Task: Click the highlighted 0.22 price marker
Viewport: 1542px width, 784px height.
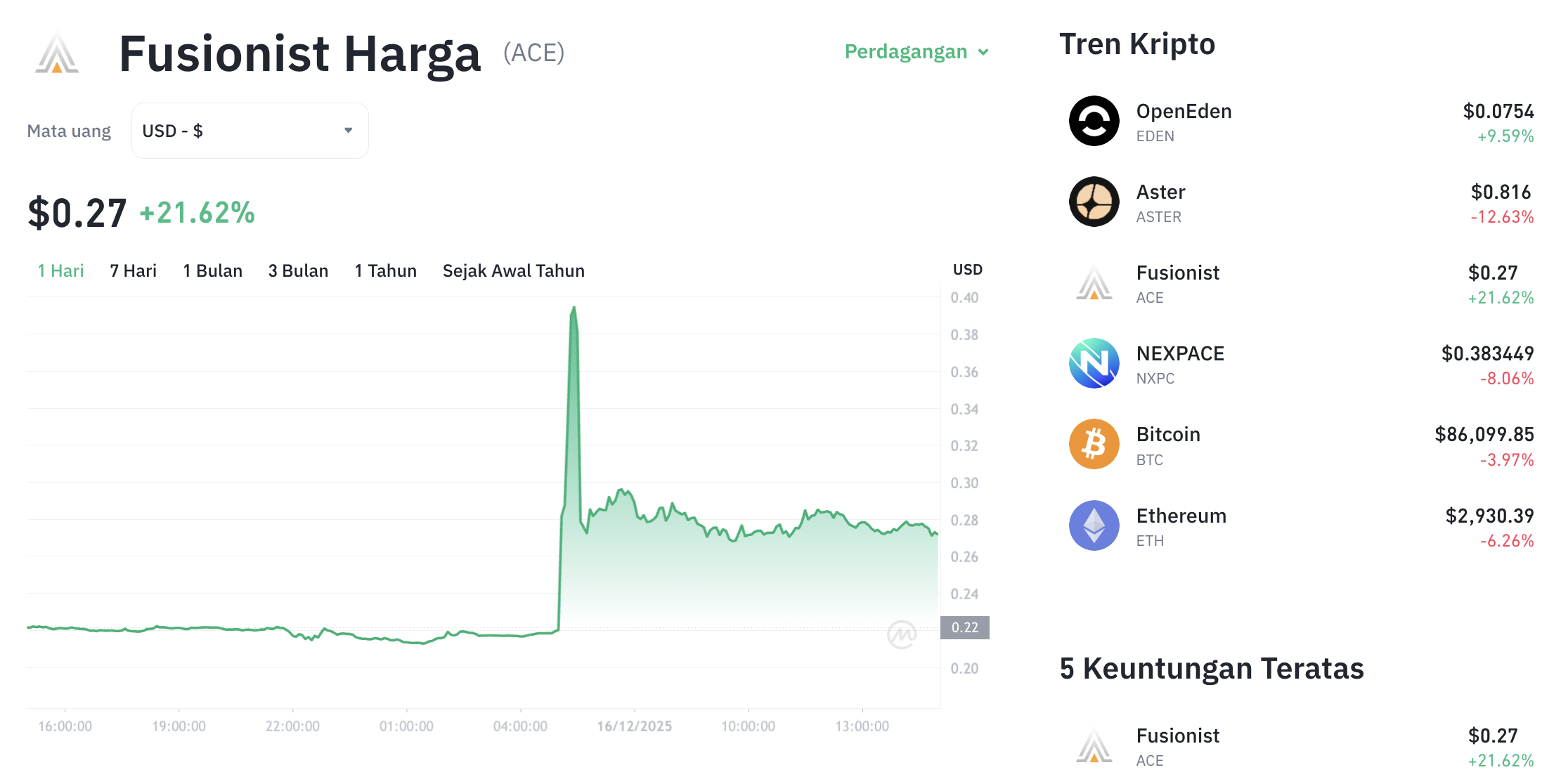Action: tap(966, 628)
